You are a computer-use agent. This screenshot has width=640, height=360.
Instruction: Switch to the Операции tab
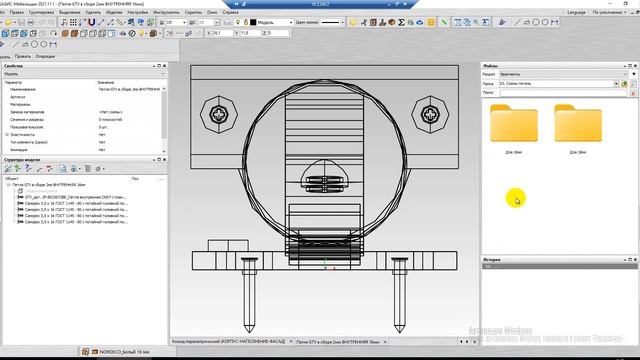click(x=45, y=56)
